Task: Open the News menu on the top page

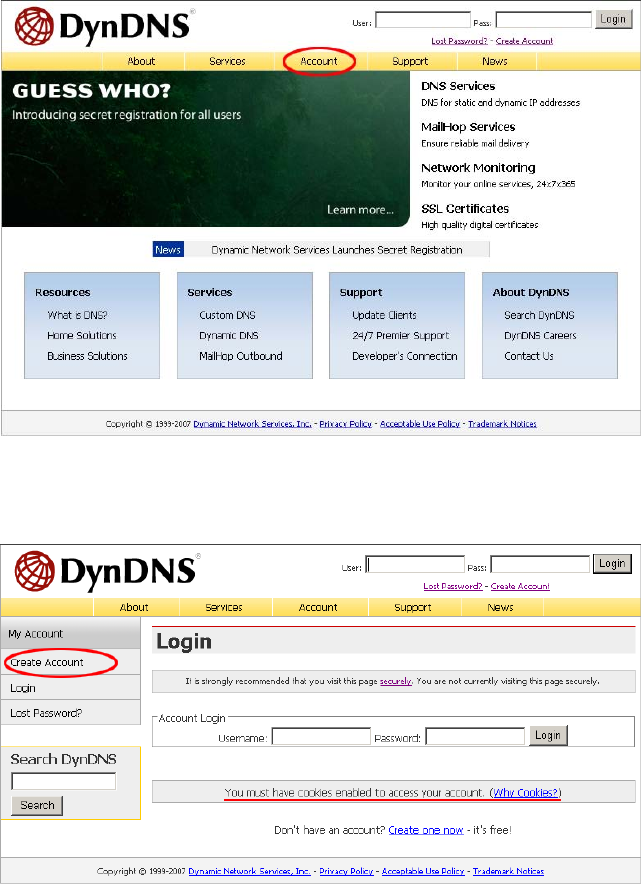Action: coord(494,61)
